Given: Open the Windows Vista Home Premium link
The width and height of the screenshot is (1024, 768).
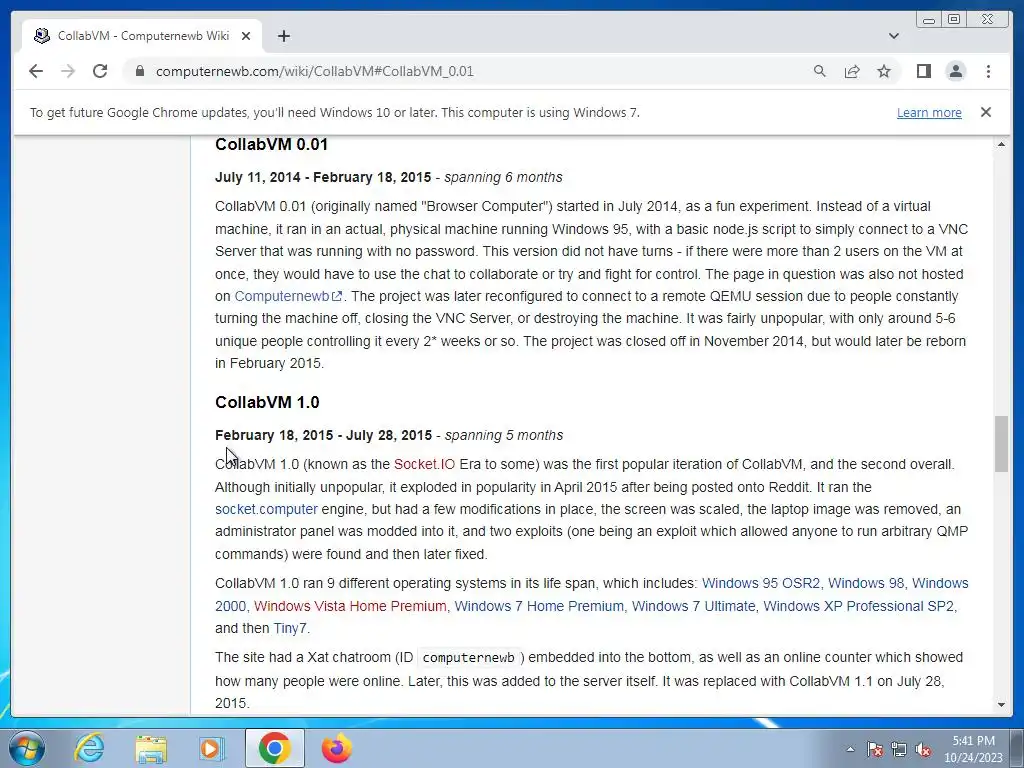Looking at the screenshot, I should pyautogui.click(x=350, y=606).
